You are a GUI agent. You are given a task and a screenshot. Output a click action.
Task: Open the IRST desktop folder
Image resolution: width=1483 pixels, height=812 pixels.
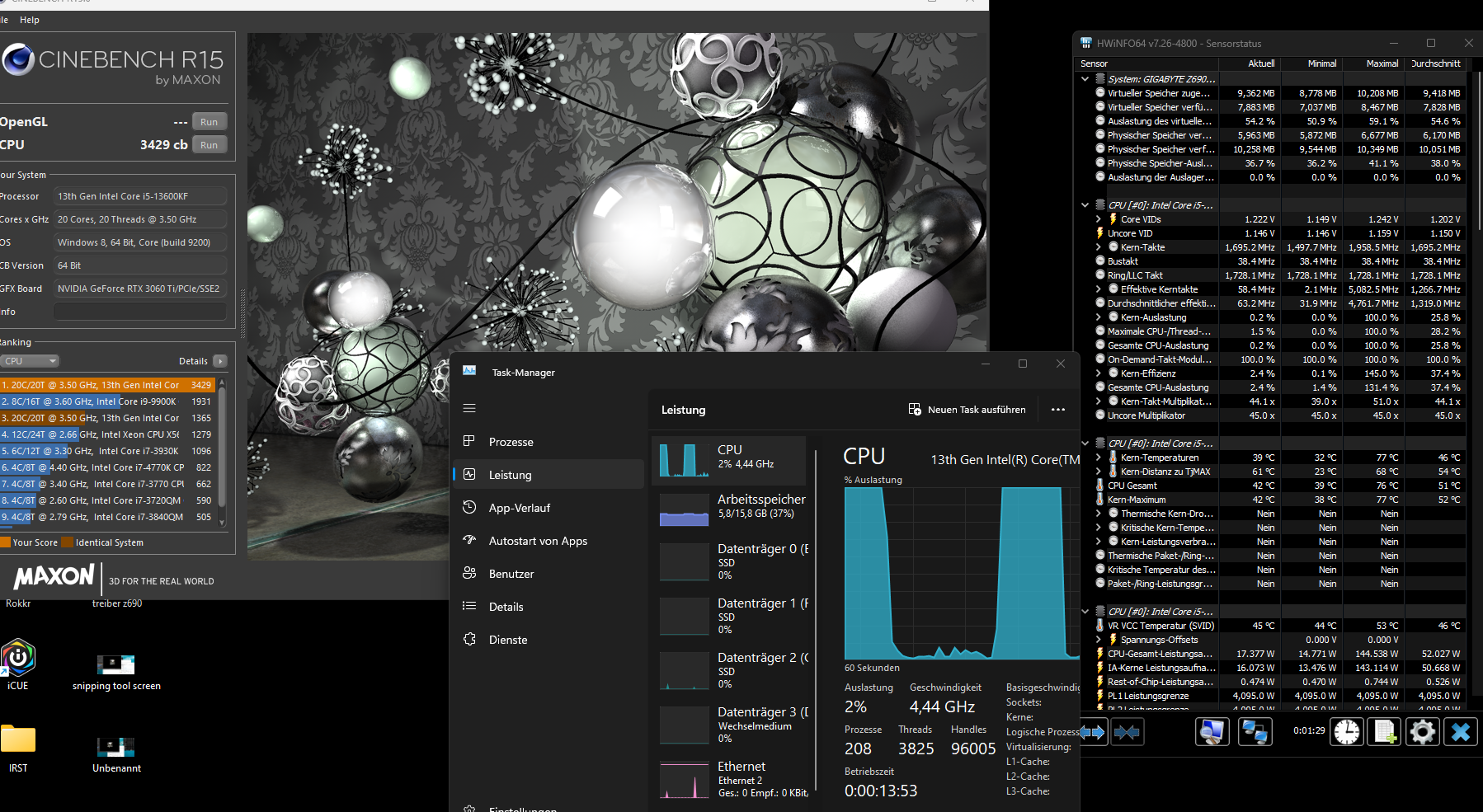(18, 748)
